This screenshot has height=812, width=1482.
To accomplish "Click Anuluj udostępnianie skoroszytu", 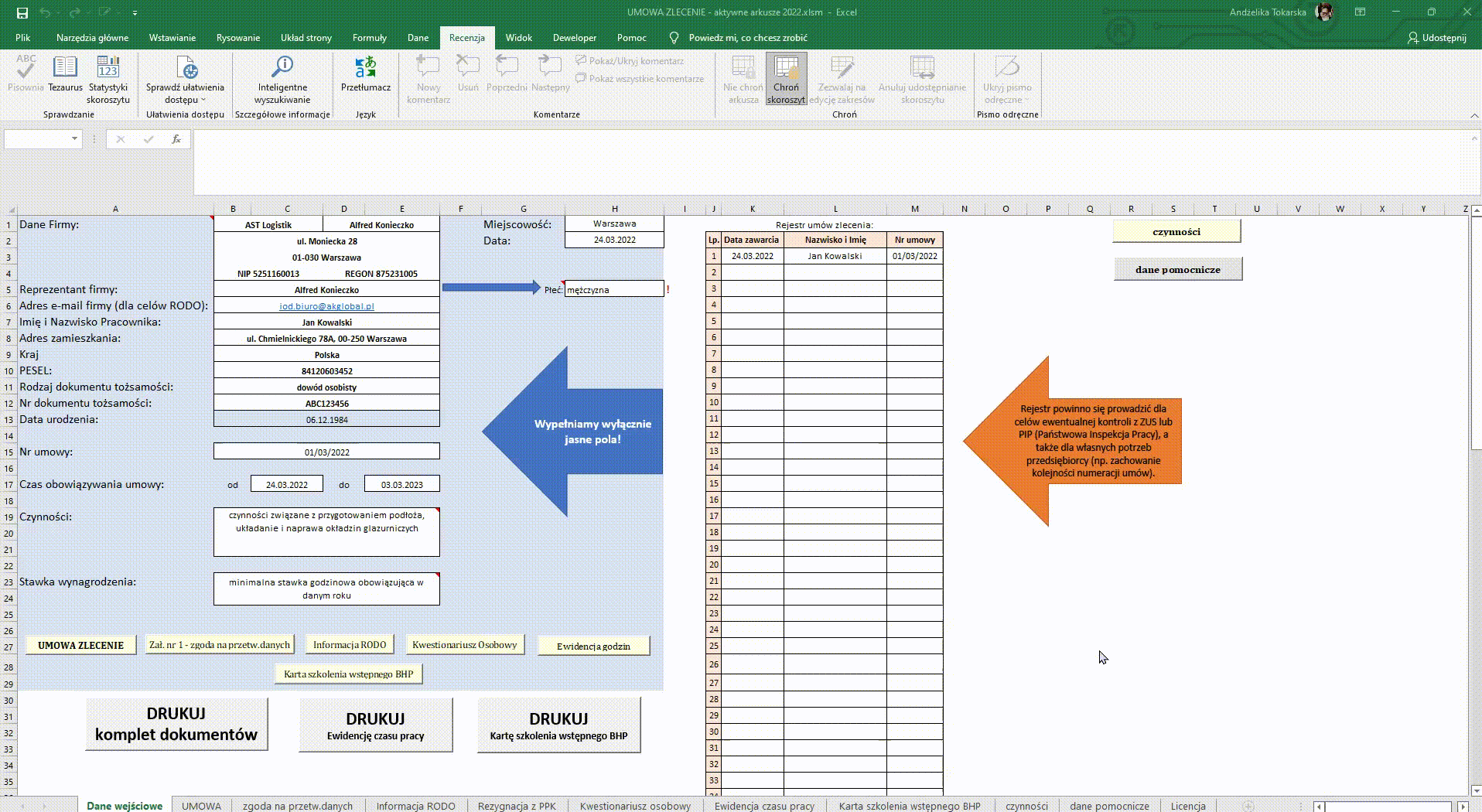I will pos(922,80).
